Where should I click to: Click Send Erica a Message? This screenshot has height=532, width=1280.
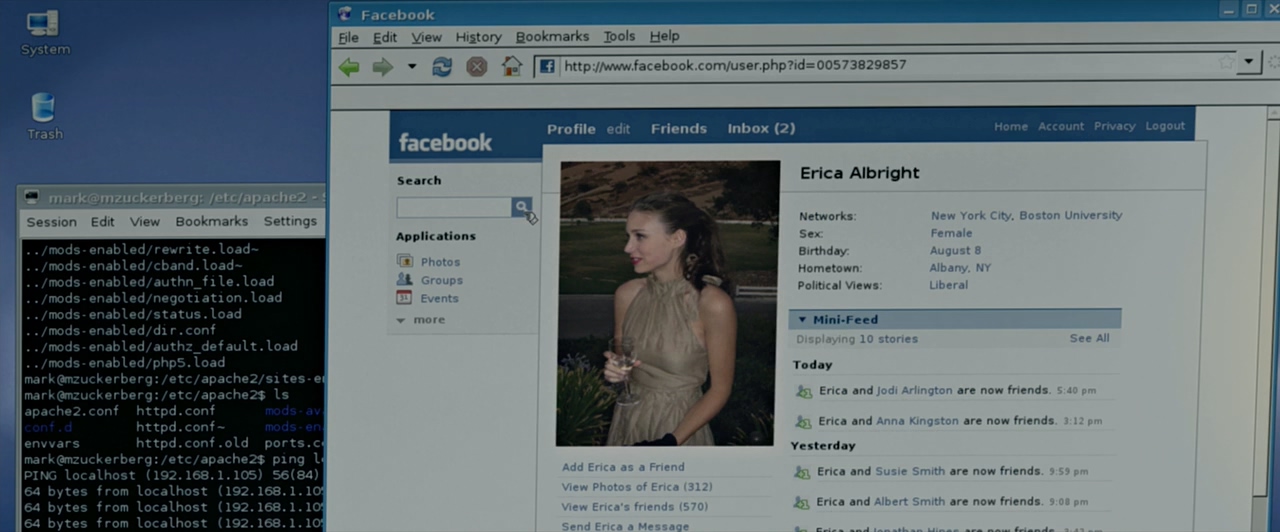coord(625,527)
